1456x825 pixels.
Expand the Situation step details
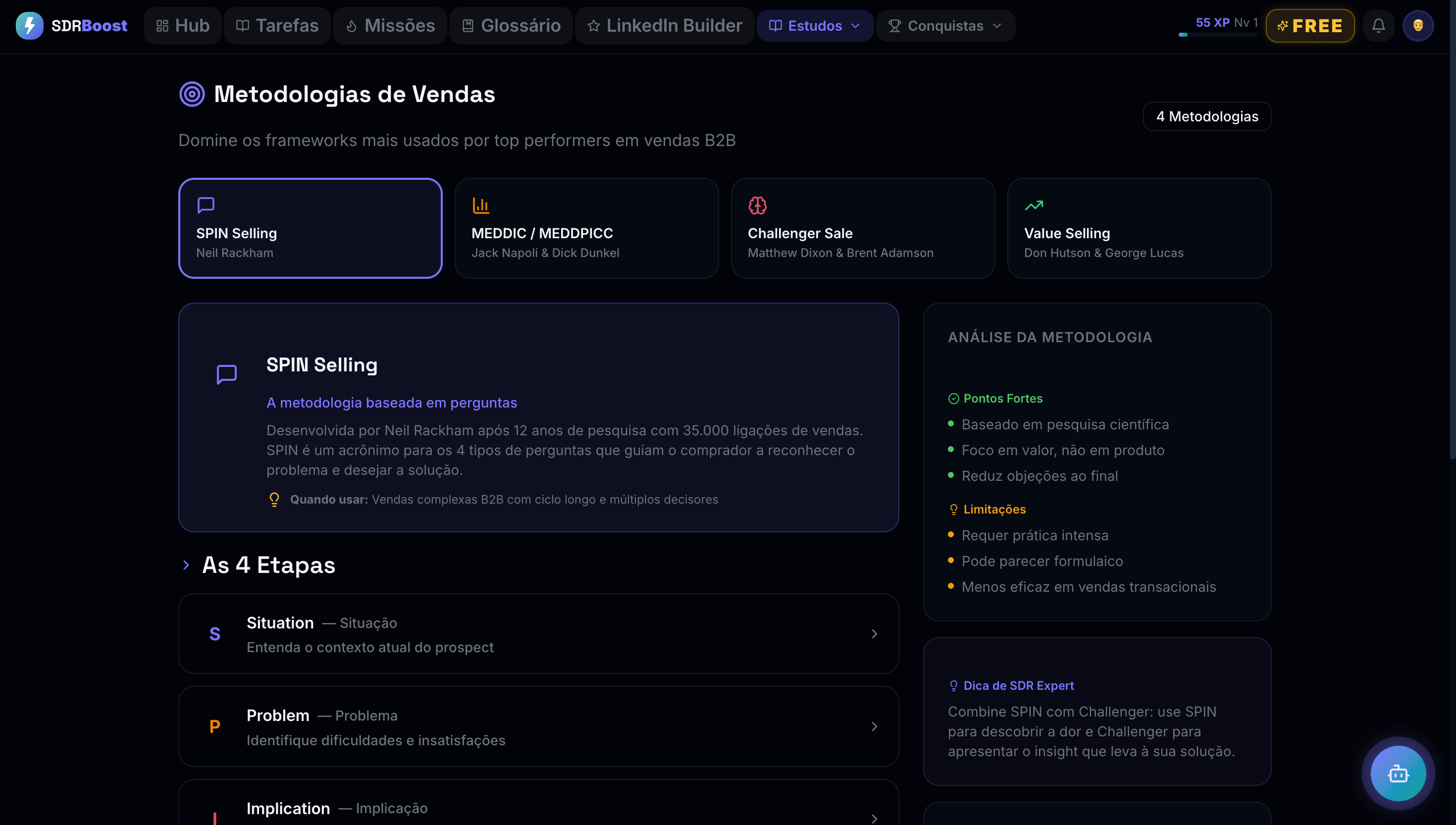coord(874,633)
